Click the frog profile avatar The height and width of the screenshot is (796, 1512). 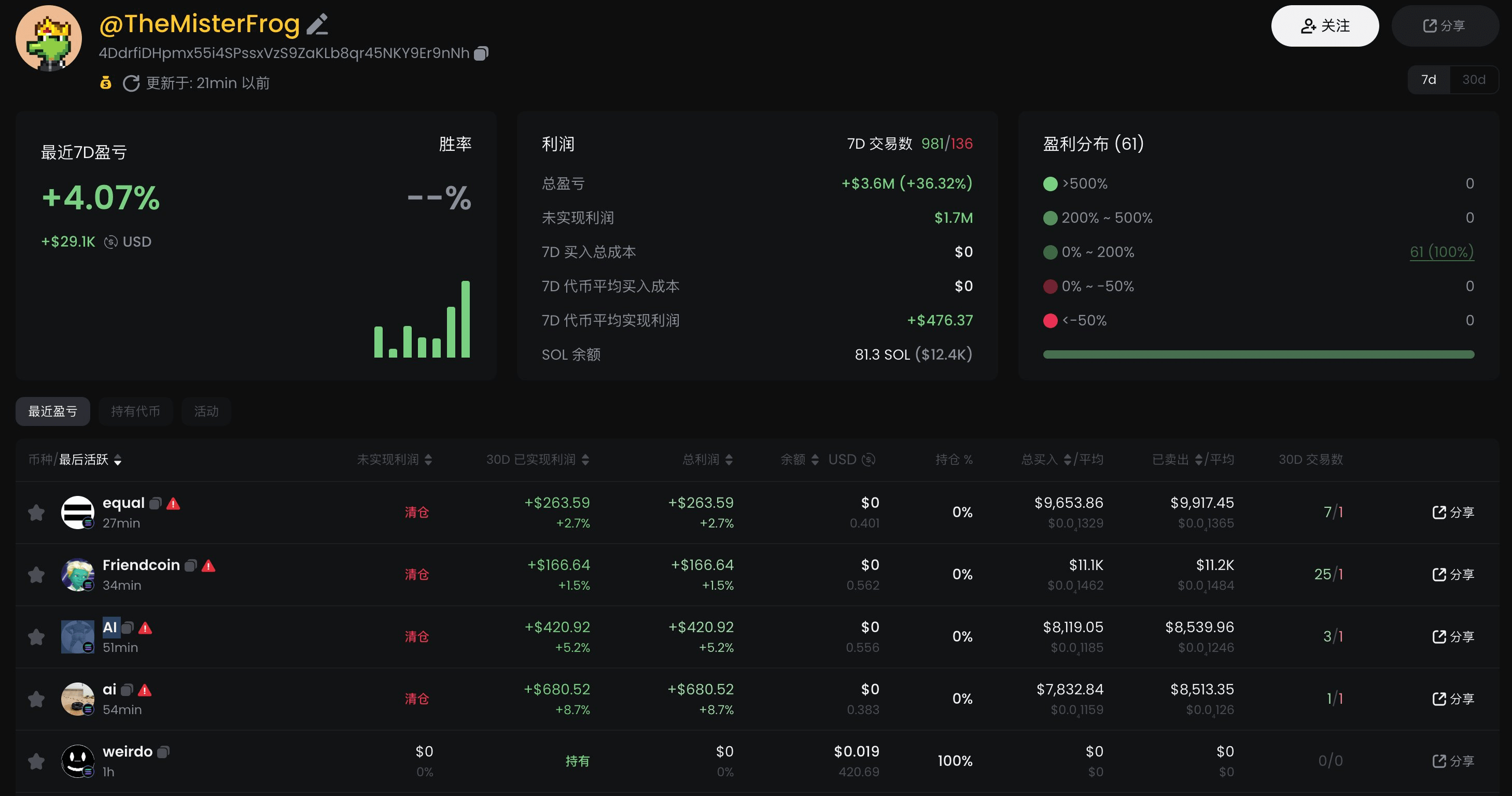coord(49,38)
